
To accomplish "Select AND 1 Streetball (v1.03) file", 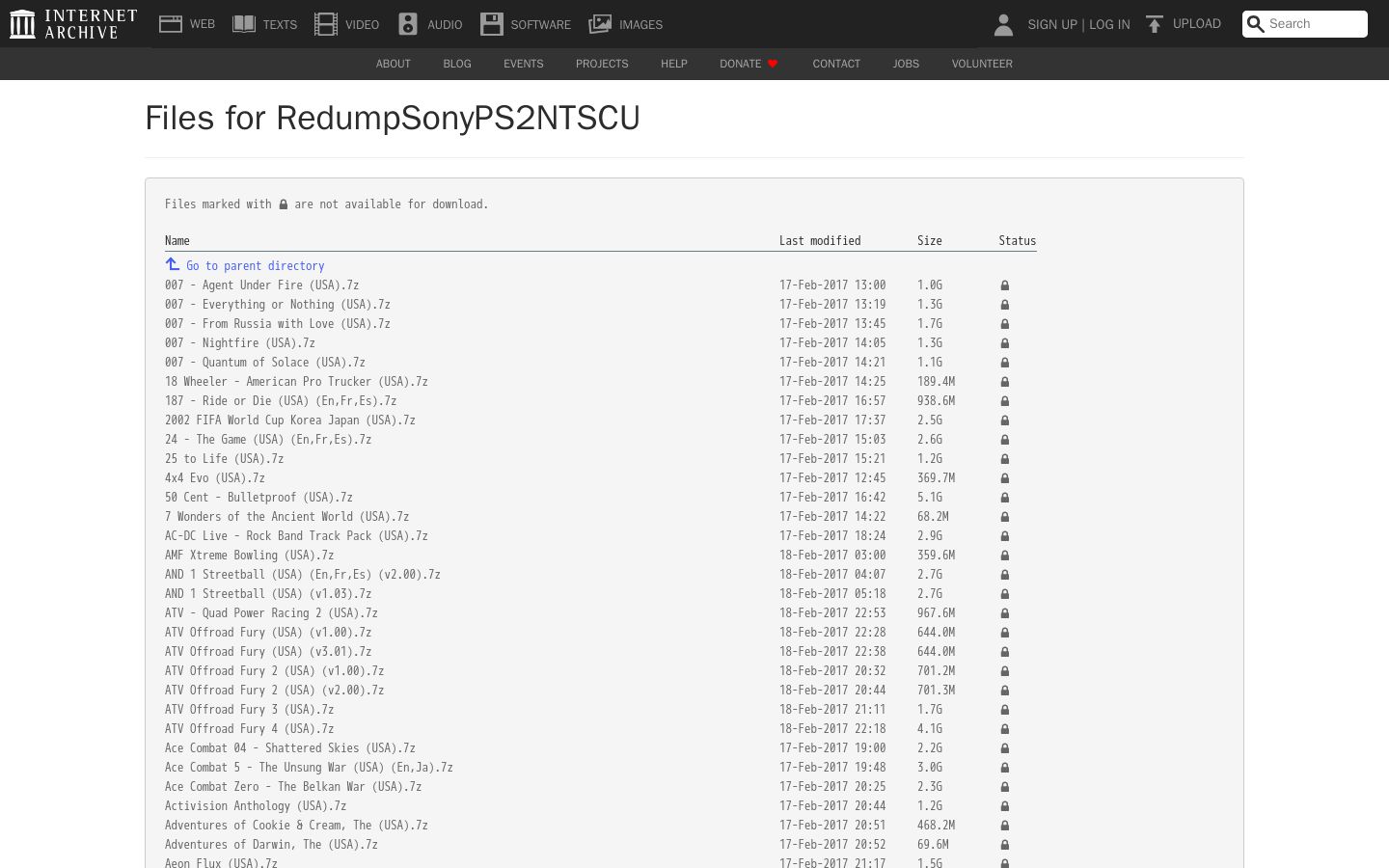I will click(268, 594).
